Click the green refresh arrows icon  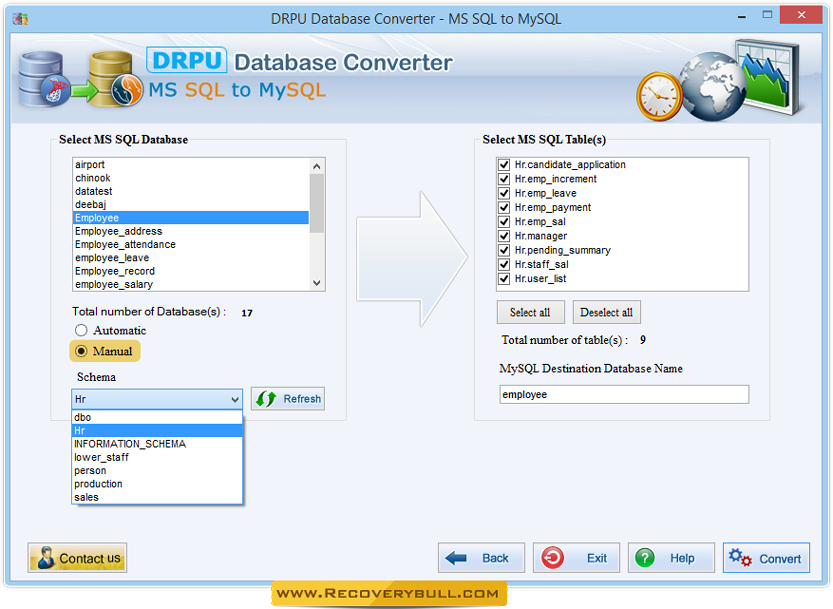266,399
